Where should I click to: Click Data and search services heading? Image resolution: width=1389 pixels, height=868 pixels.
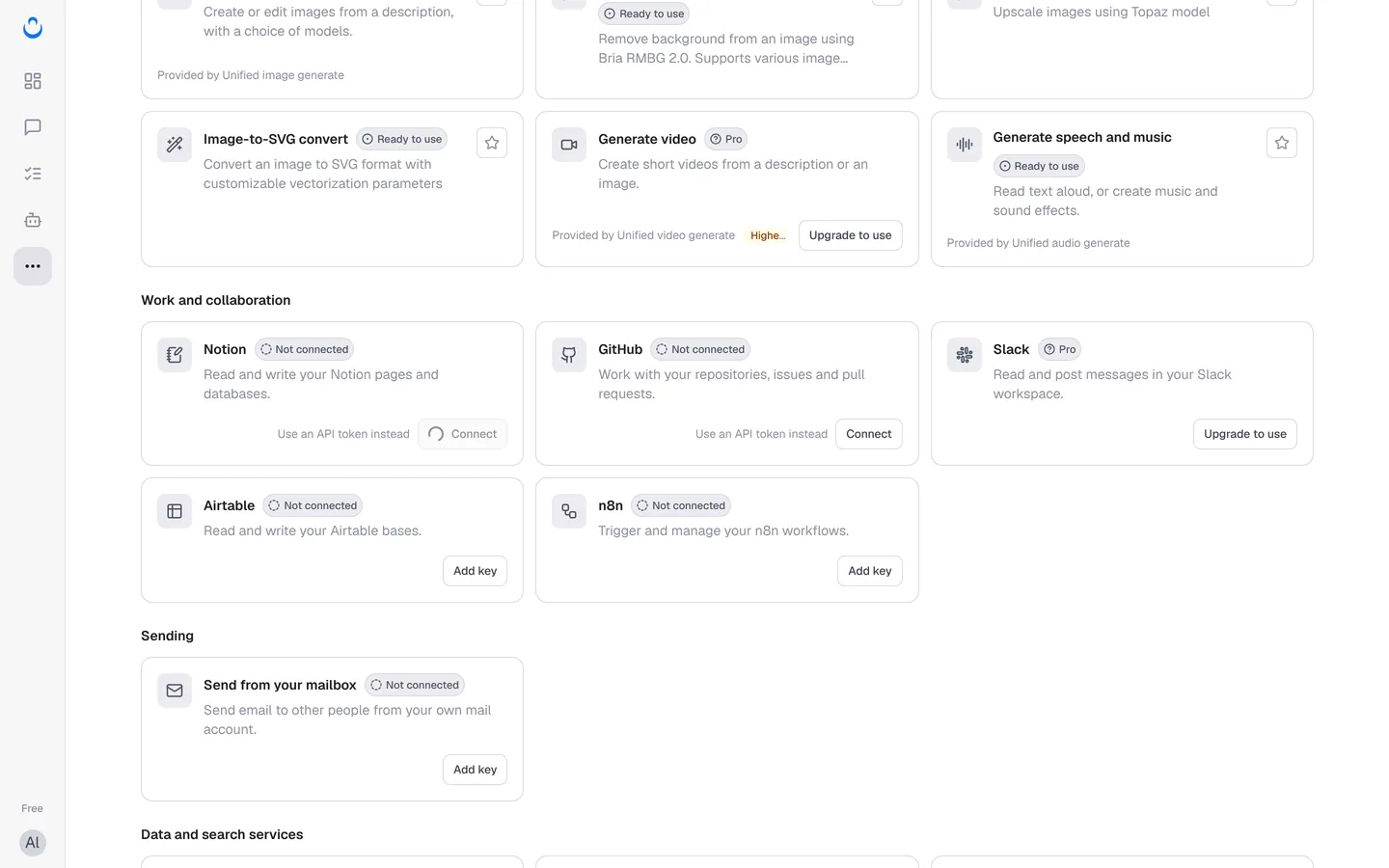tap(222, 834)
